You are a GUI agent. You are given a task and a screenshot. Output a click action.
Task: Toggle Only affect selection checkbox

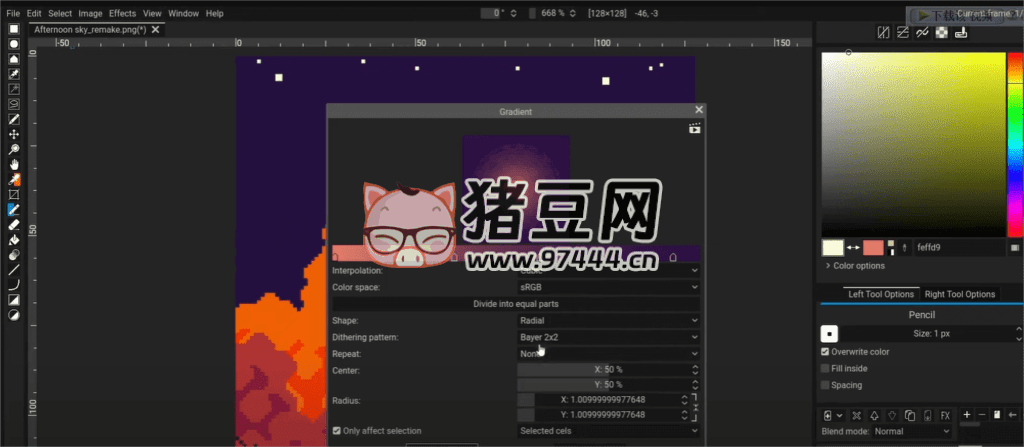[336, 431]
